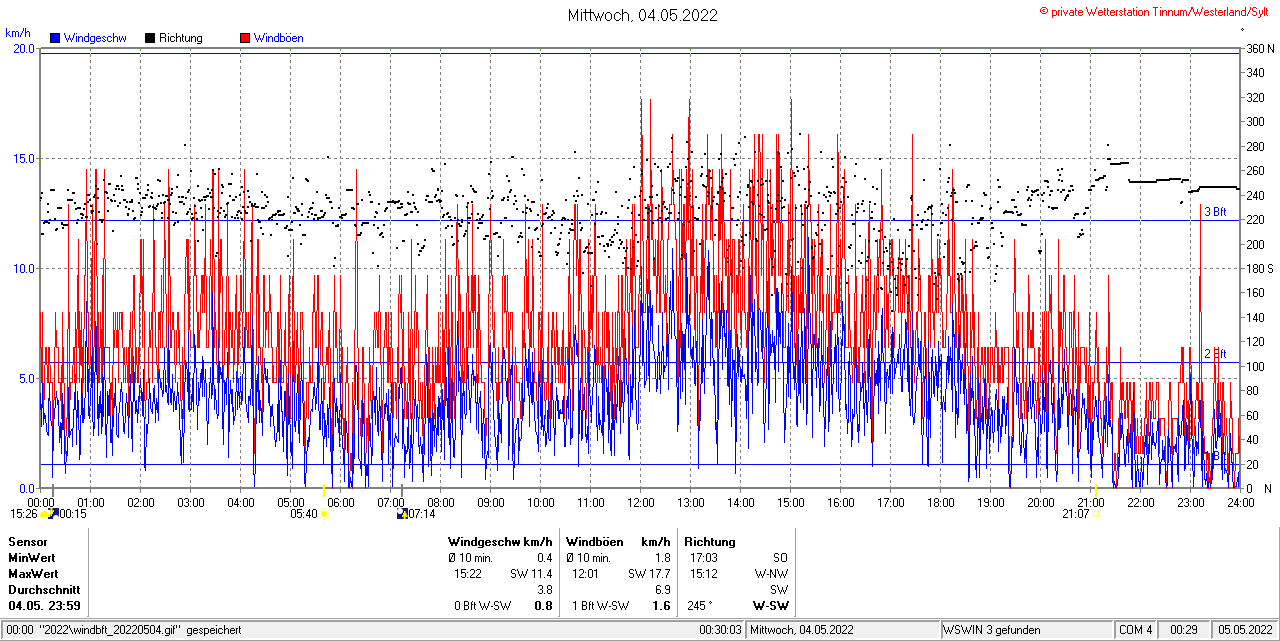The height and width of the screenshot is (641, 1280).
Task: Click the Windgeschw km/h column header
Action: [500, 542]
